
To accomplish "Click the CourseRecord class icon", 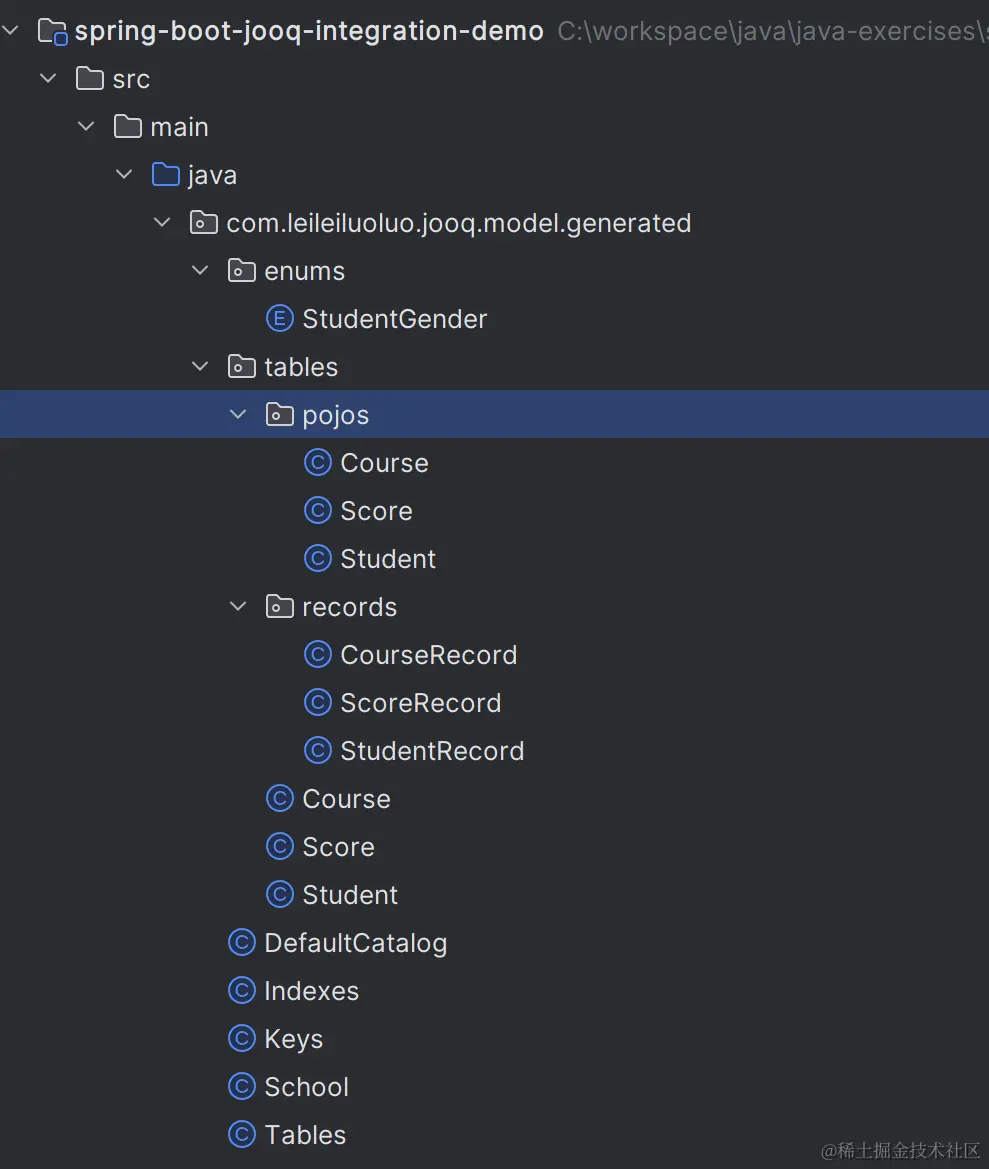I will tap(317, 655).
